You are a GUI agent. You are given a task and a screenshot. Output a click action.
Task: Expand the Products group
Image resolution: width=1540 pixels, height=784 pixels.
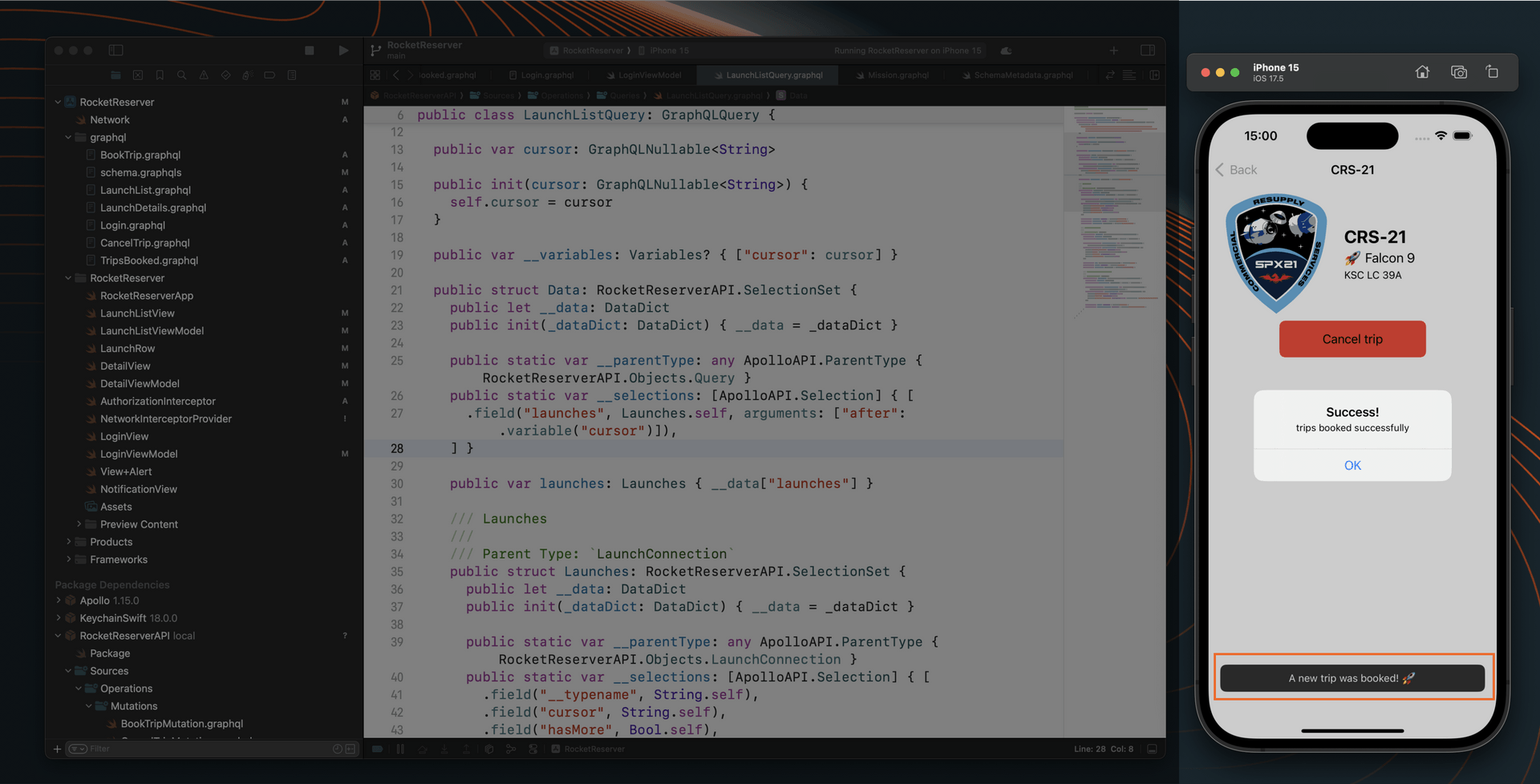[x=68, y=541]
